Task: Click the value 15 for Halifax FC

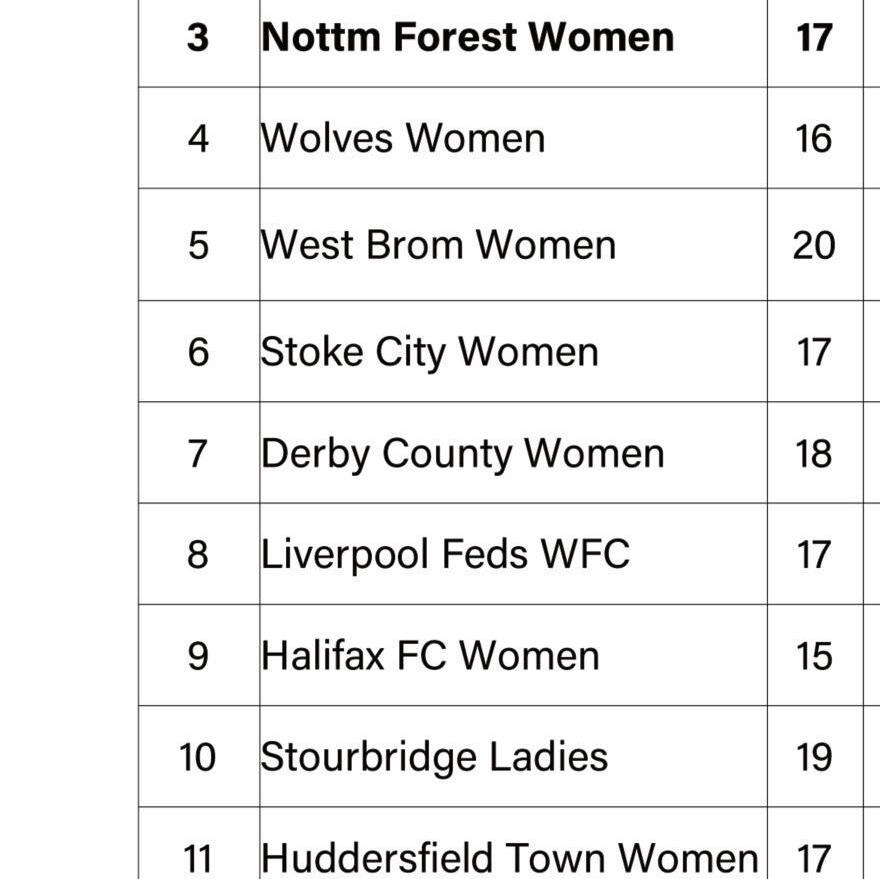Action: click(x=814, y=656)
